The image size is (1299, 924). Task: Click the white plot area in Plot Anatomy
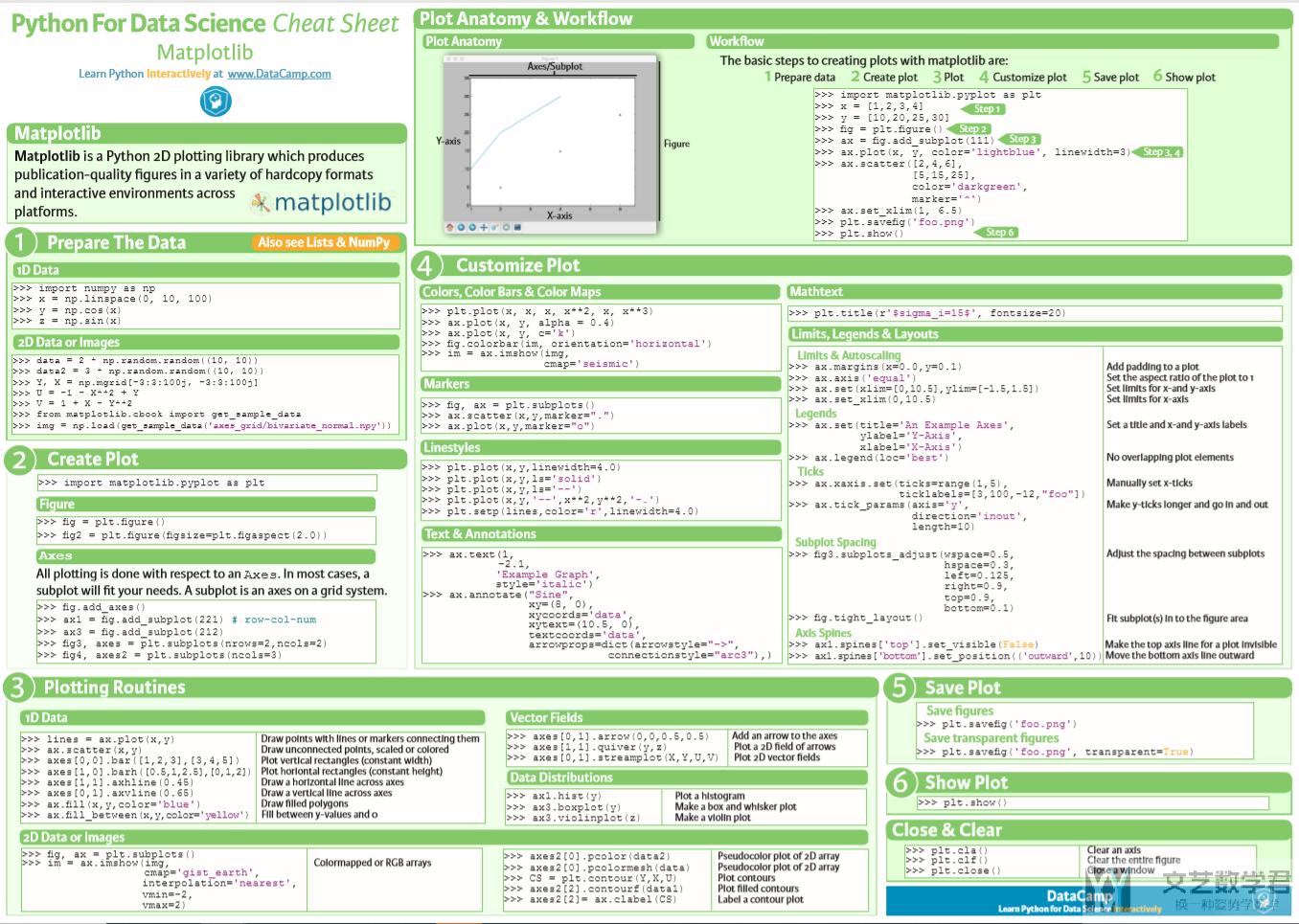[553, 142]
